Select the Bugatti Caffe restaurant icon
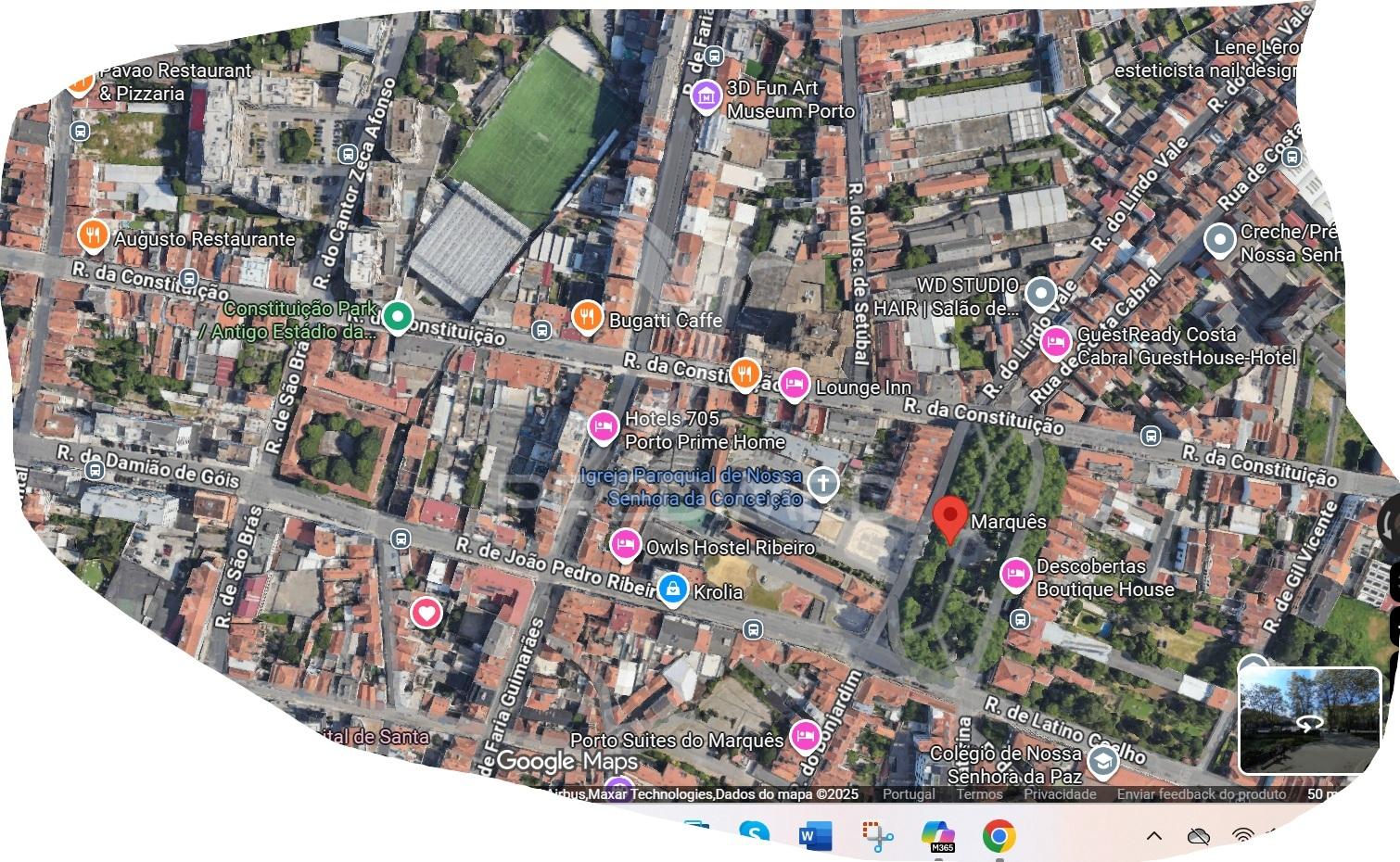1400x862 pixels. click(586, 317)
